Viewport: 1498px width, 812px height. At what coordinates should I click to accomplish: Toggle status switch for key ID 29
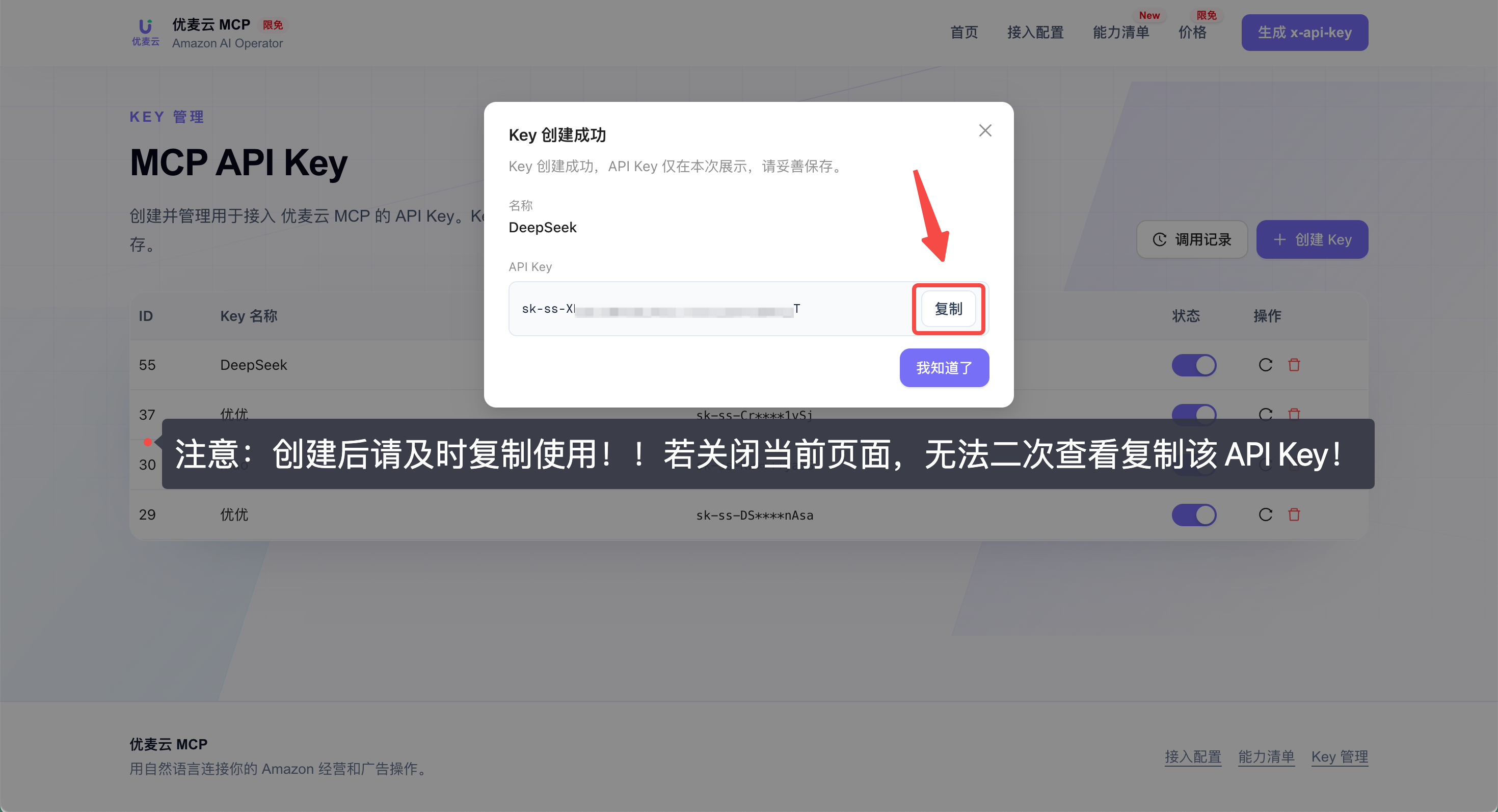1193,515
